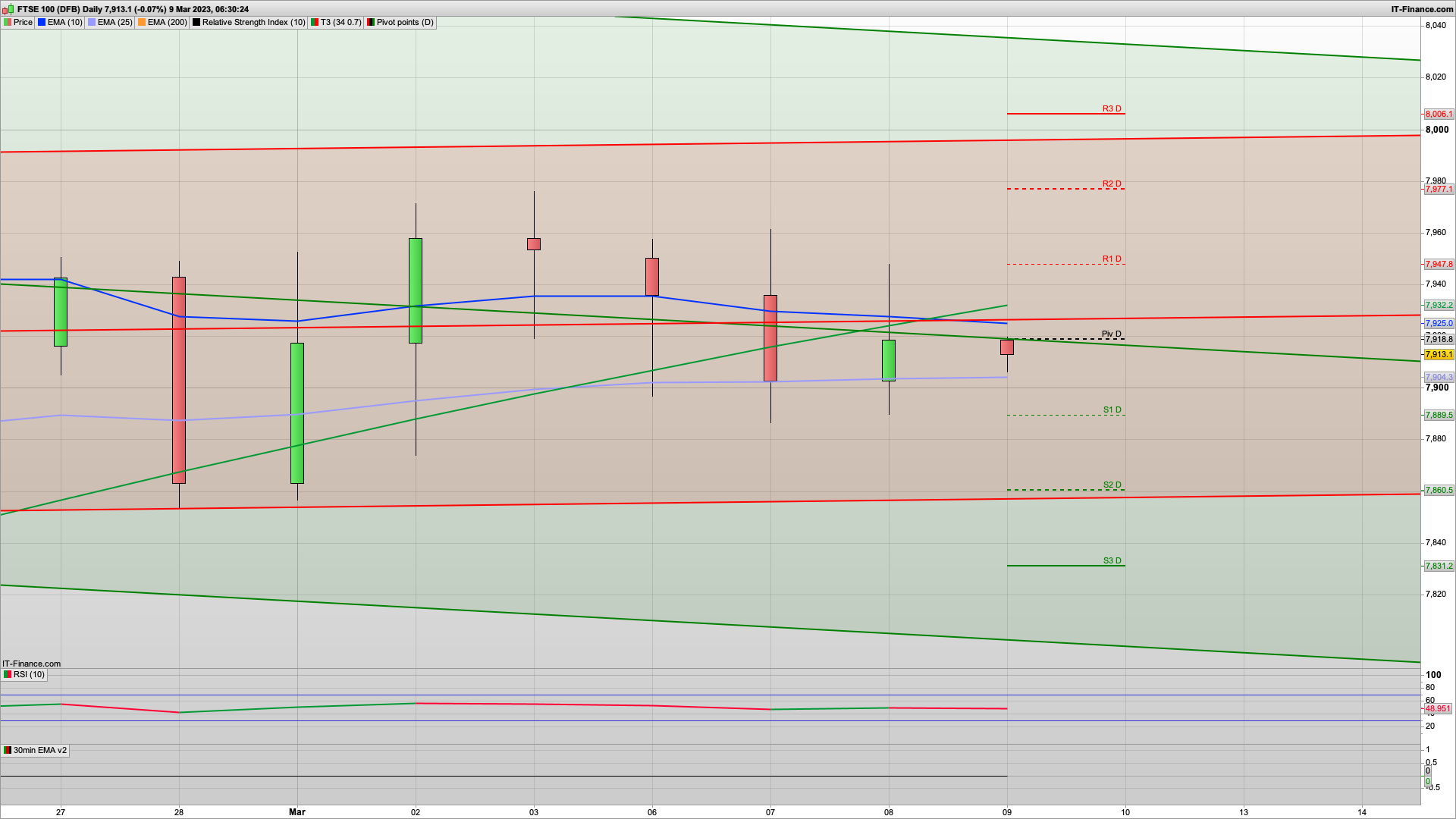The image size is (1456, 819).
Task: Click the Mar date label on the time axis
Action: pos(297,811)
